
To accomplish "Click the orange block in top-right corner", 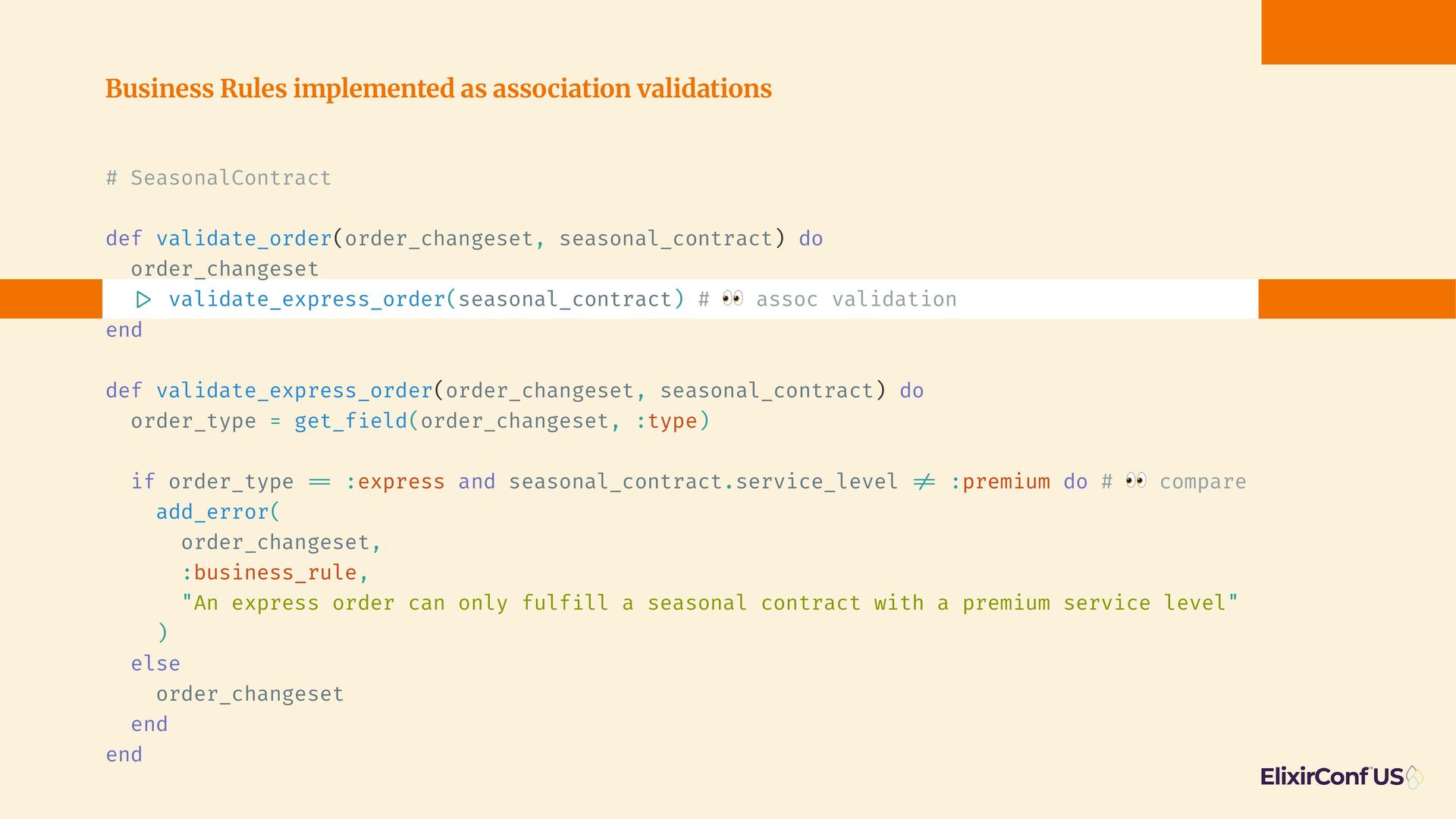I will 1358,32.
